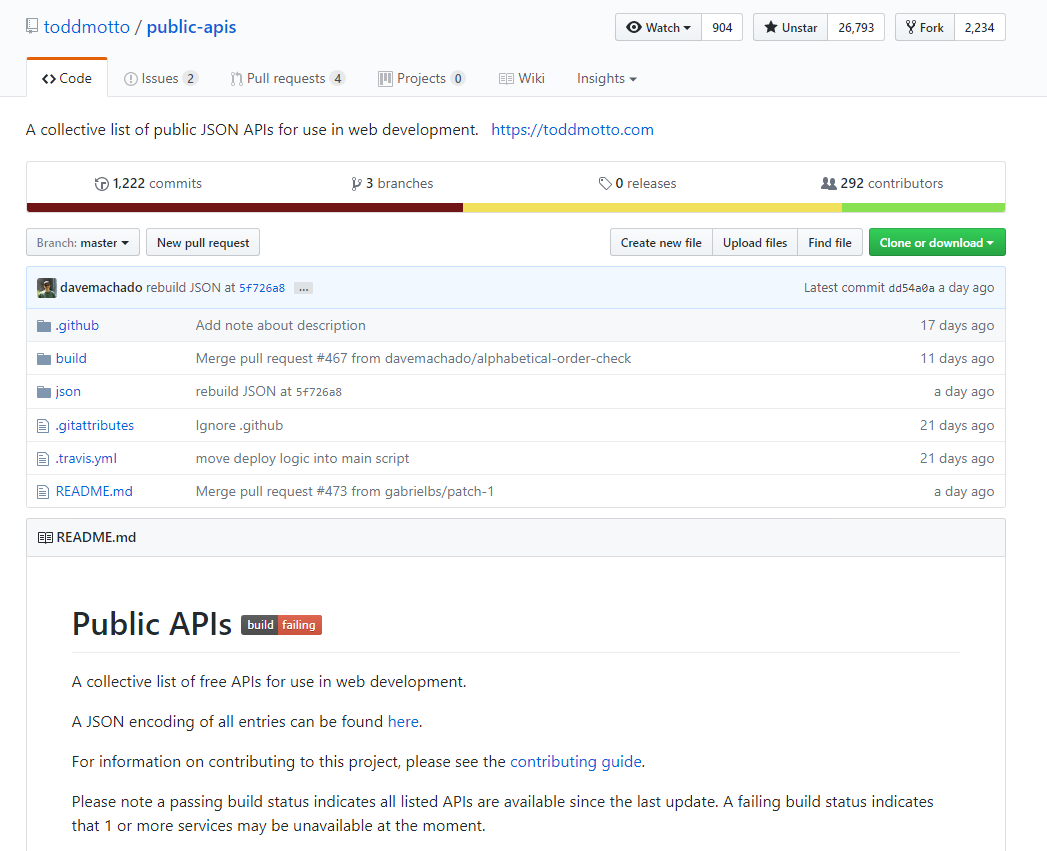This screenshot has width=1047, height=851.
Task: Open the contributing guide link
Action: click(576, 761)
